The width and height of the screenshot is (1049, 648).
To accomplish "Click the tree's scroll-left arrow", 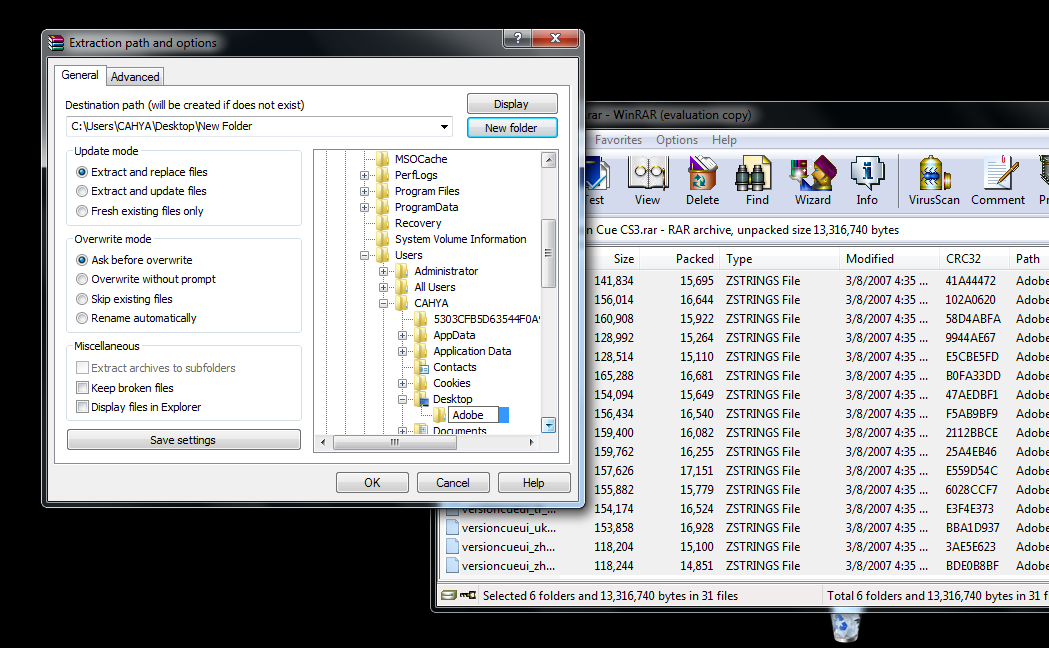I will coord(324,442).
